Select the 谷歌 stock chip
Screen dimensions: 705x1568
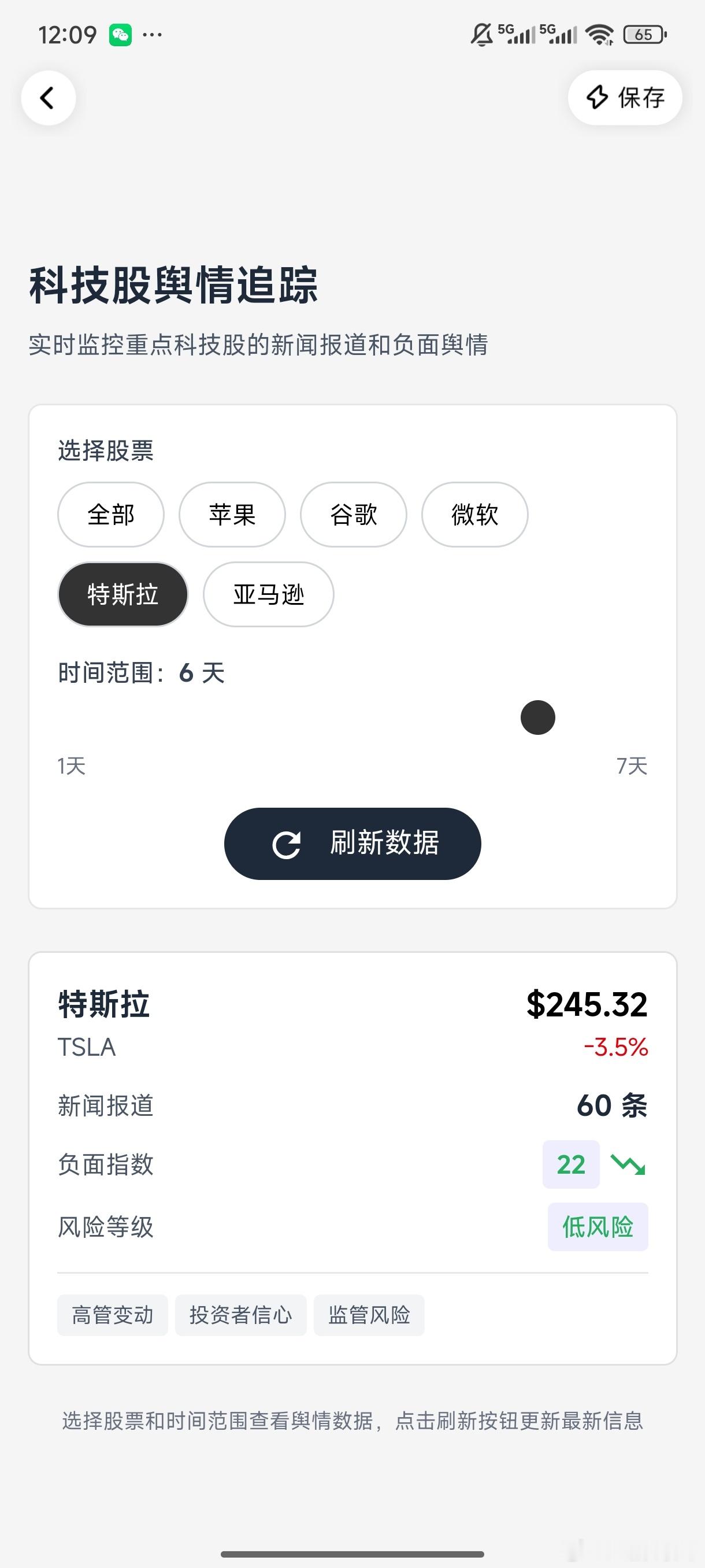[x=354, y=515]
